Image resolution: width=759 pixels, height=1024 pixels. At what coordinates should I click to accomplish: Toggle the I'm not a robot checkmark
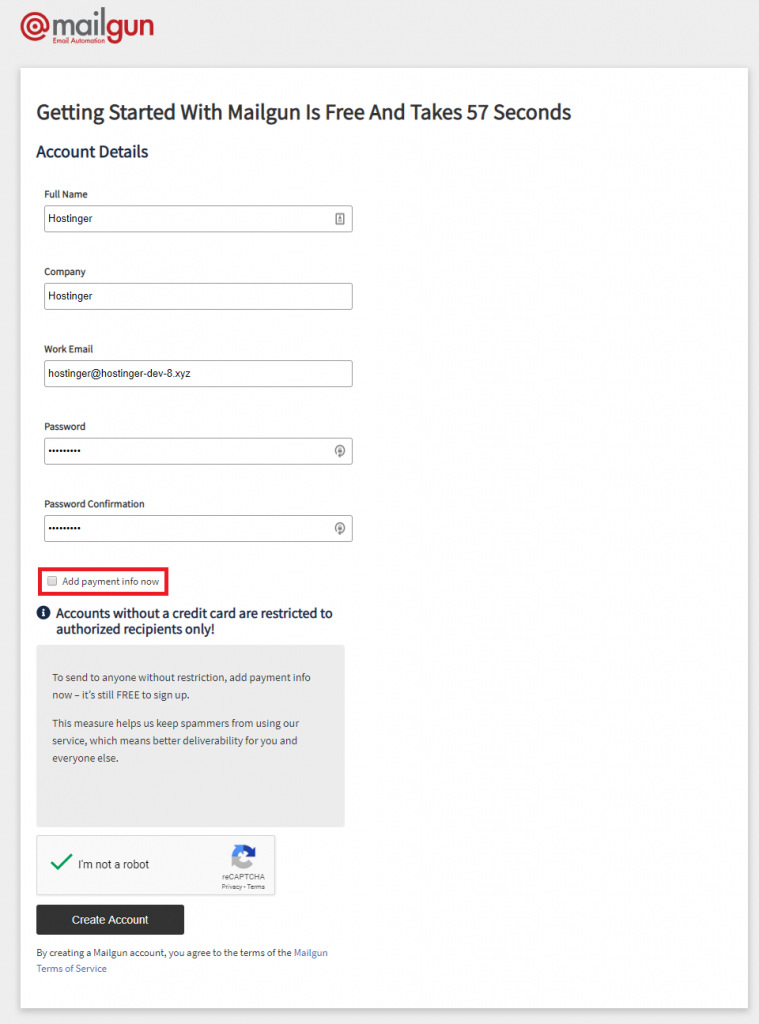[62, 863]
